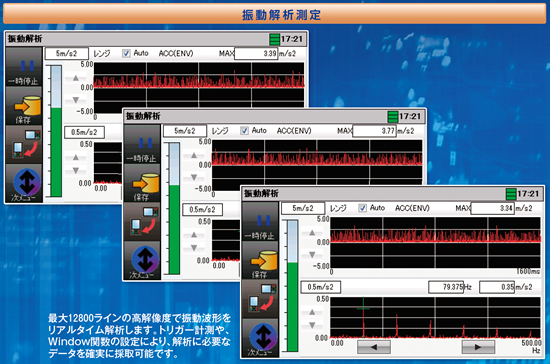Screen dimensions: 550x364
Task: Open next menu (次メニュー) in front window
Action: (x=260, y=337)
